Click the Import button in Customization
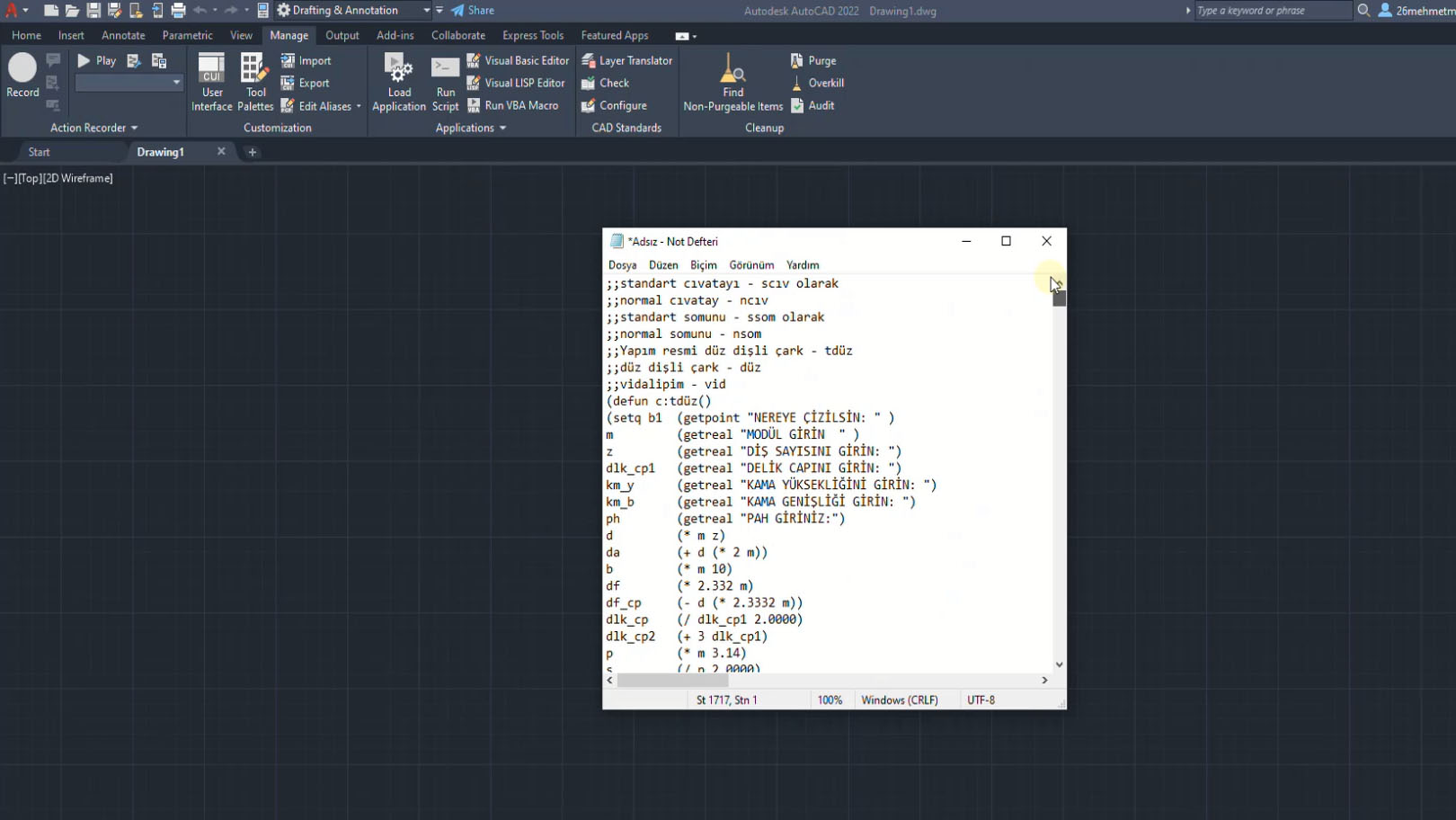1456x820 pixels. [x=306, y=59]
